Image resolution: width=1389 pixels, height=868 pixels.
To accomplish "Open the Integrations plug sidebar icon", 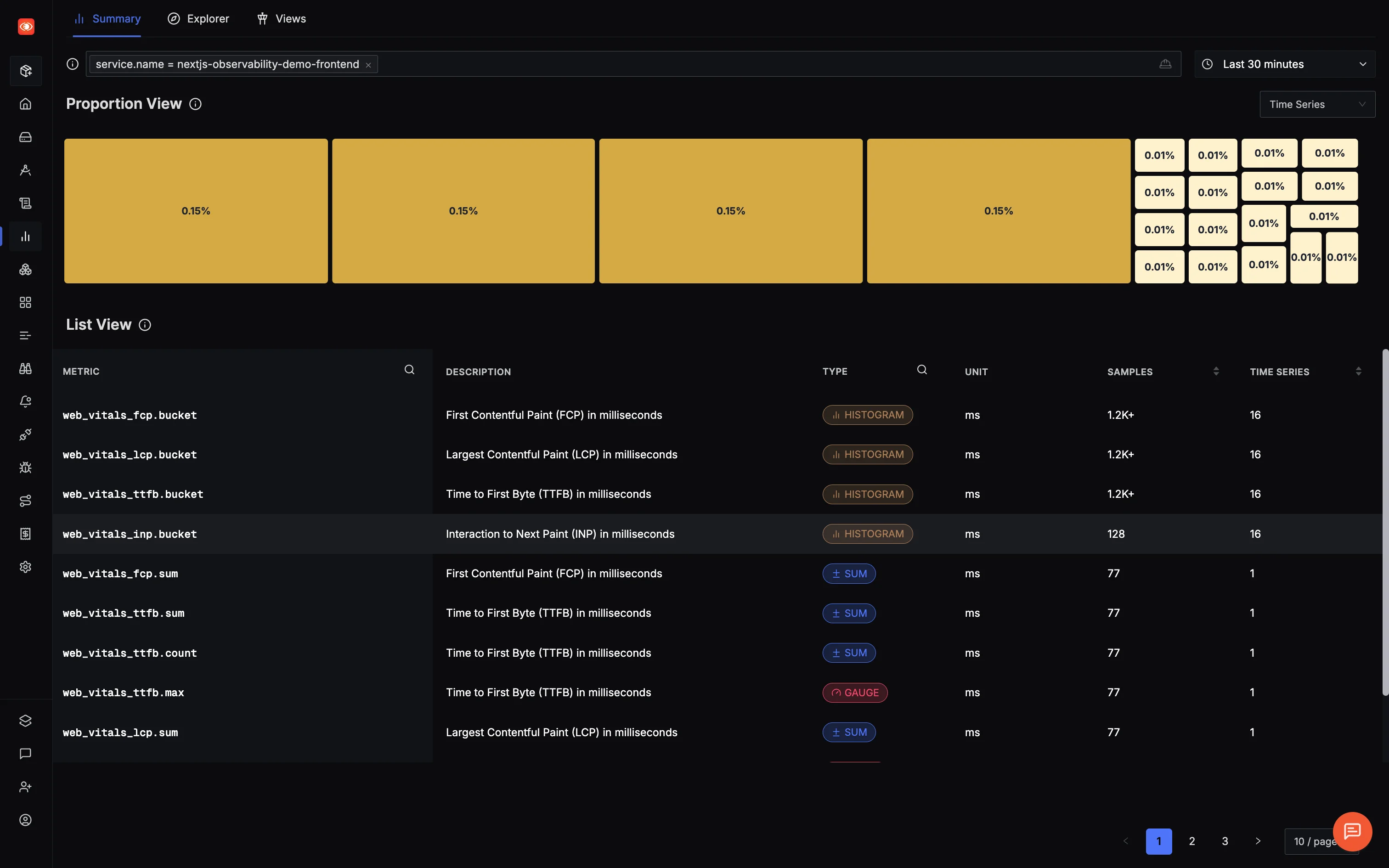I will tap(25, 434).
